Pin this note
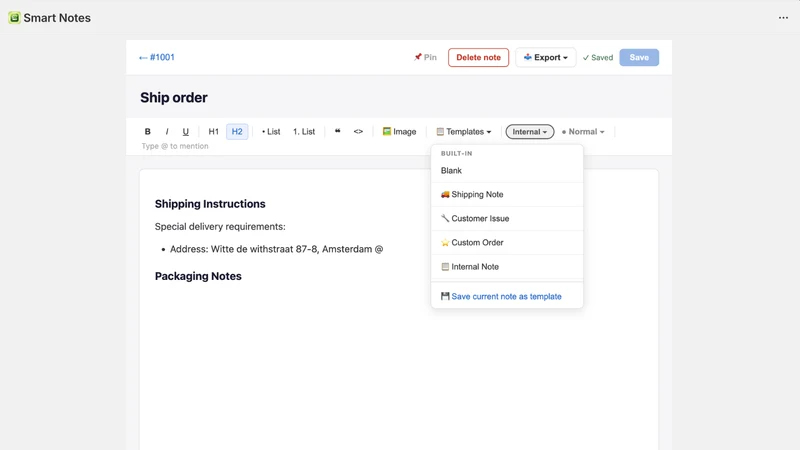Image resolution: width=800 pixels, height=450 pixels. coord(425,57)
